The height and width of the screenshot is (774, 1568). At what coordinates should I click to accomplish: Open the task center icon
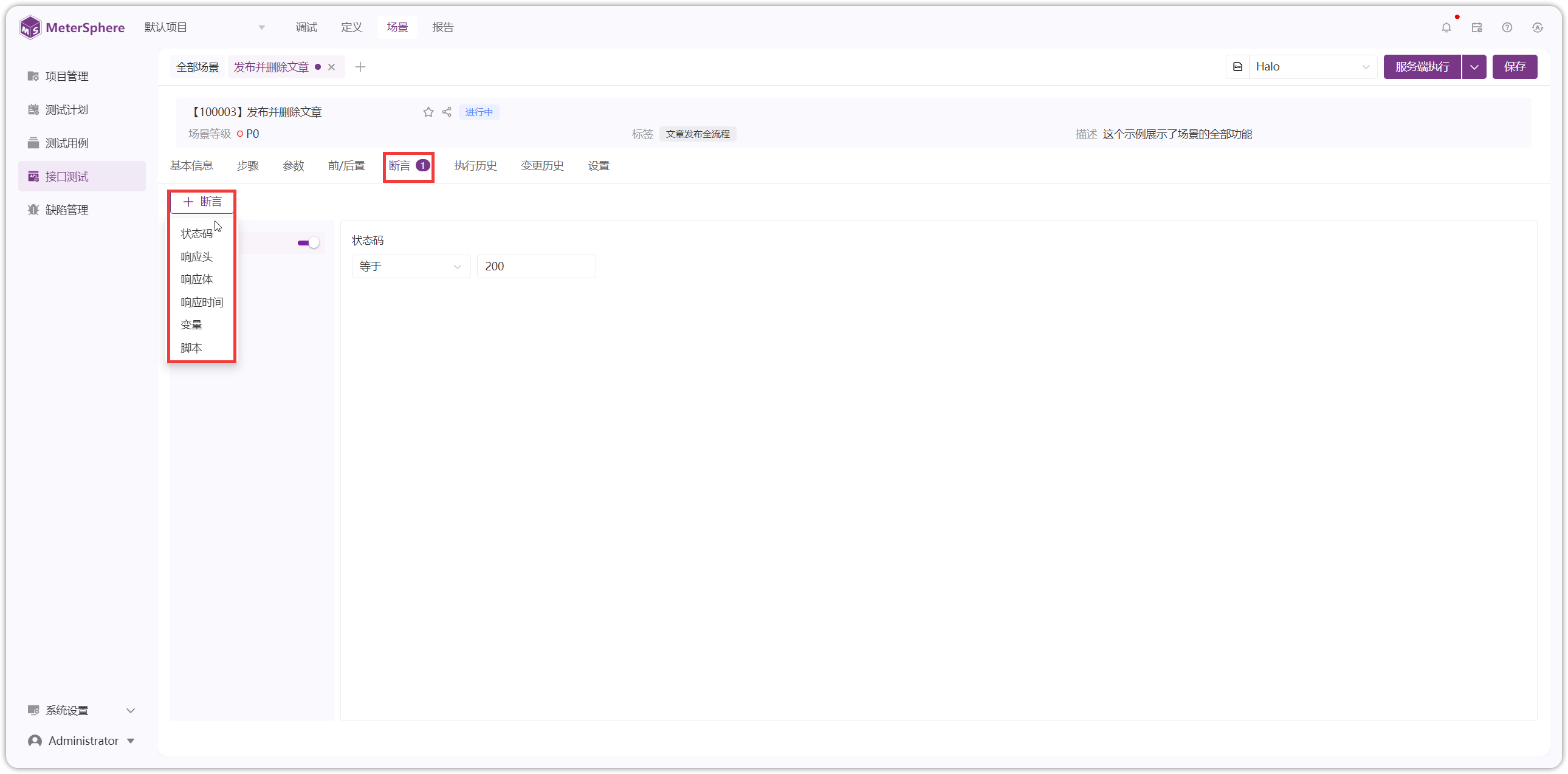click(x=1477, y=27)
